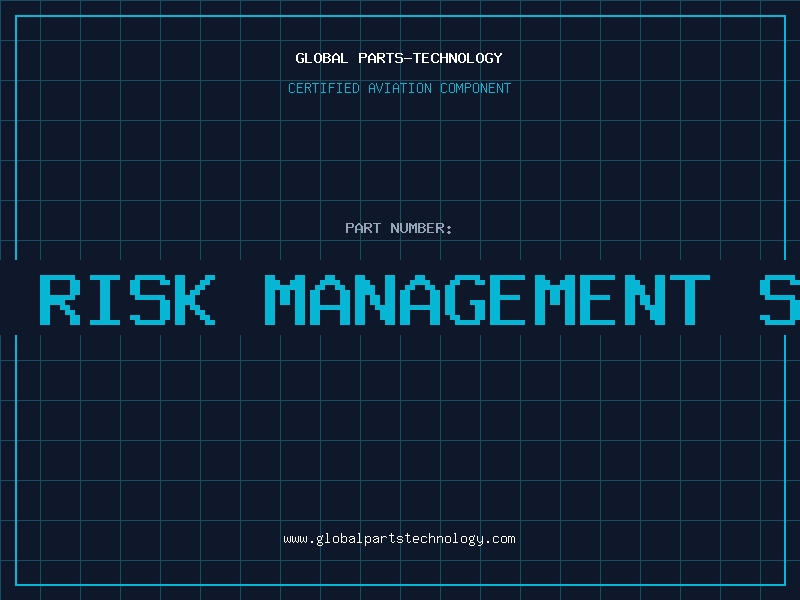Click the PART NUMBER: label
The image size is (800, 600).
[399, 228]
